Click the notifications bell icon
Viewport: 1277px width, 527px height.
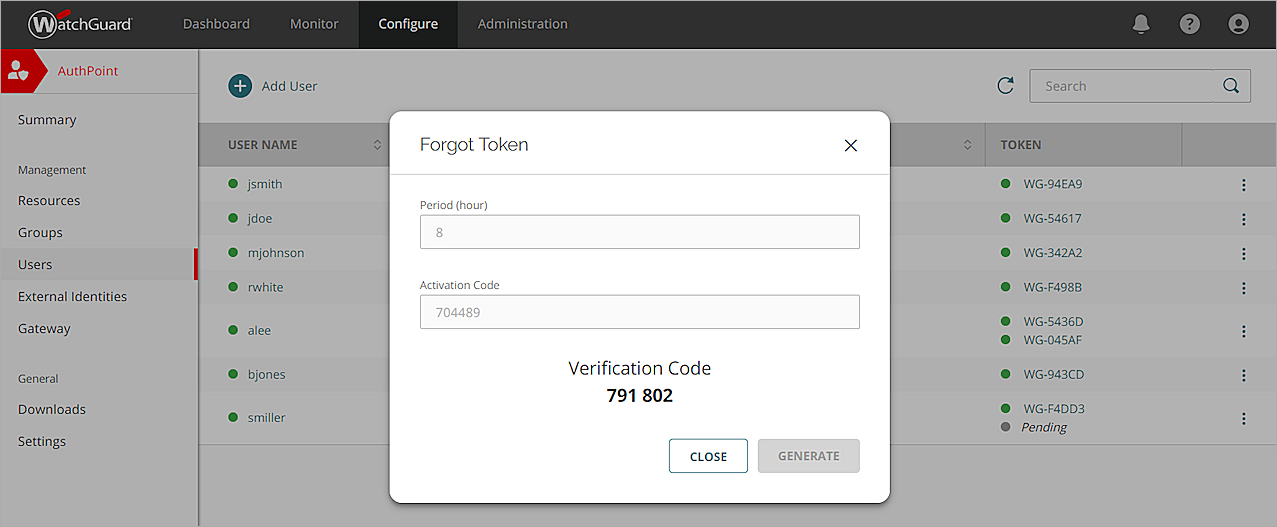[1141, 24]
